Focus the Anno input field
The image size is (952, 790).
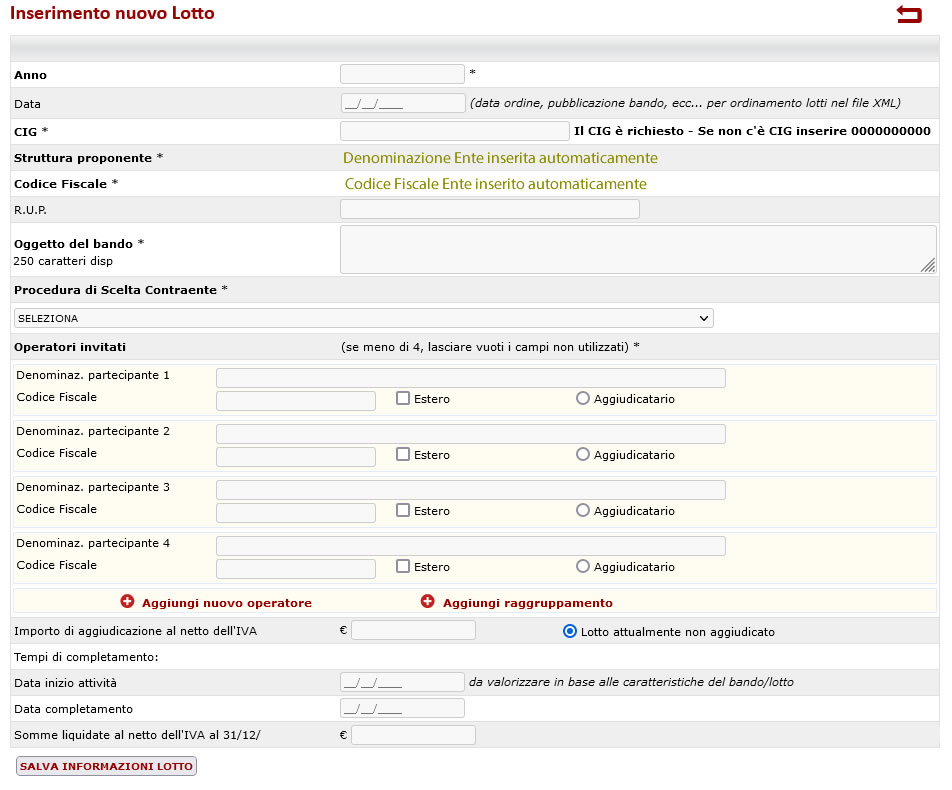point(402,74)
